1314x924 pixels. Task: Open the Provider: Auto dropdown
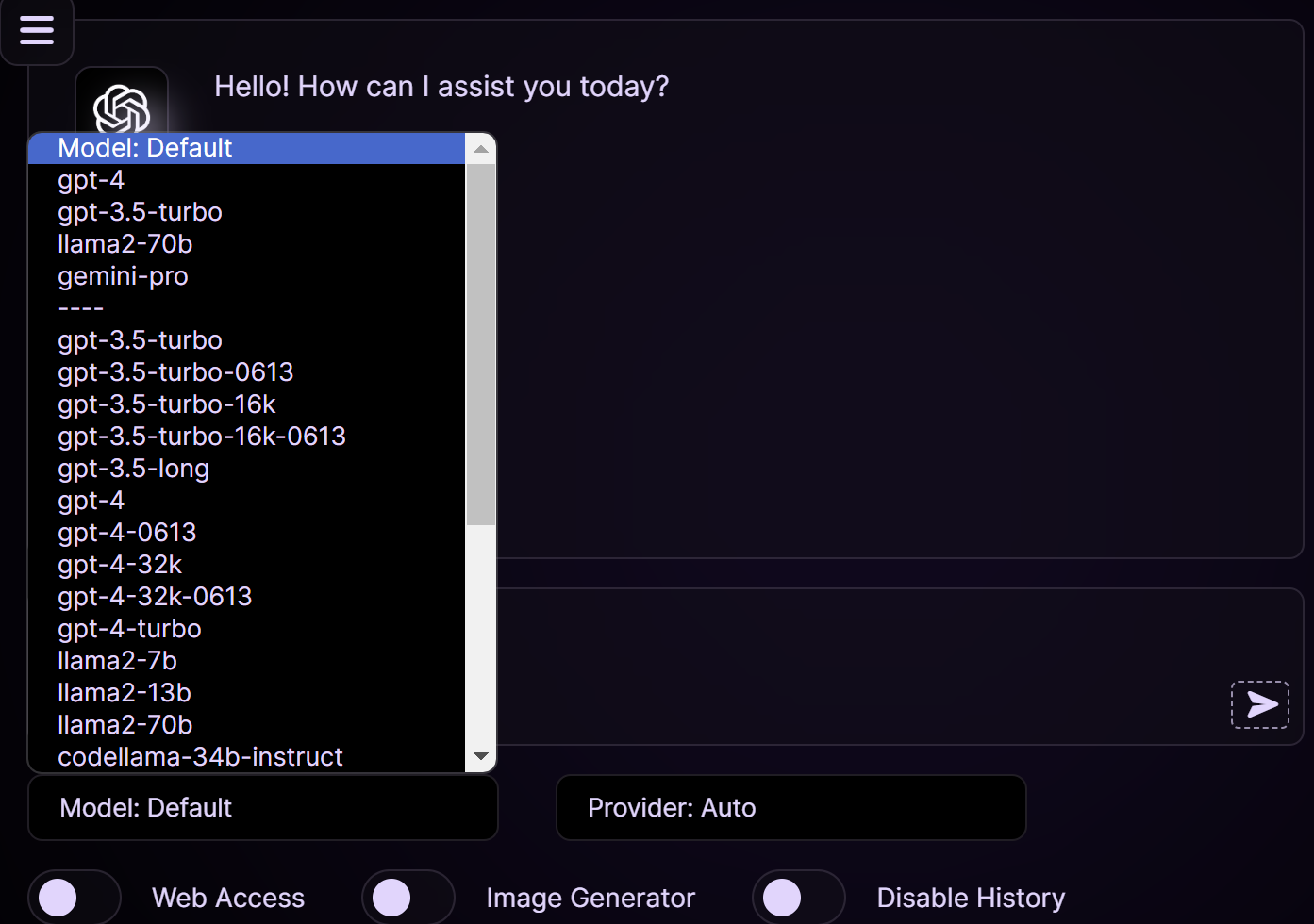791,808
